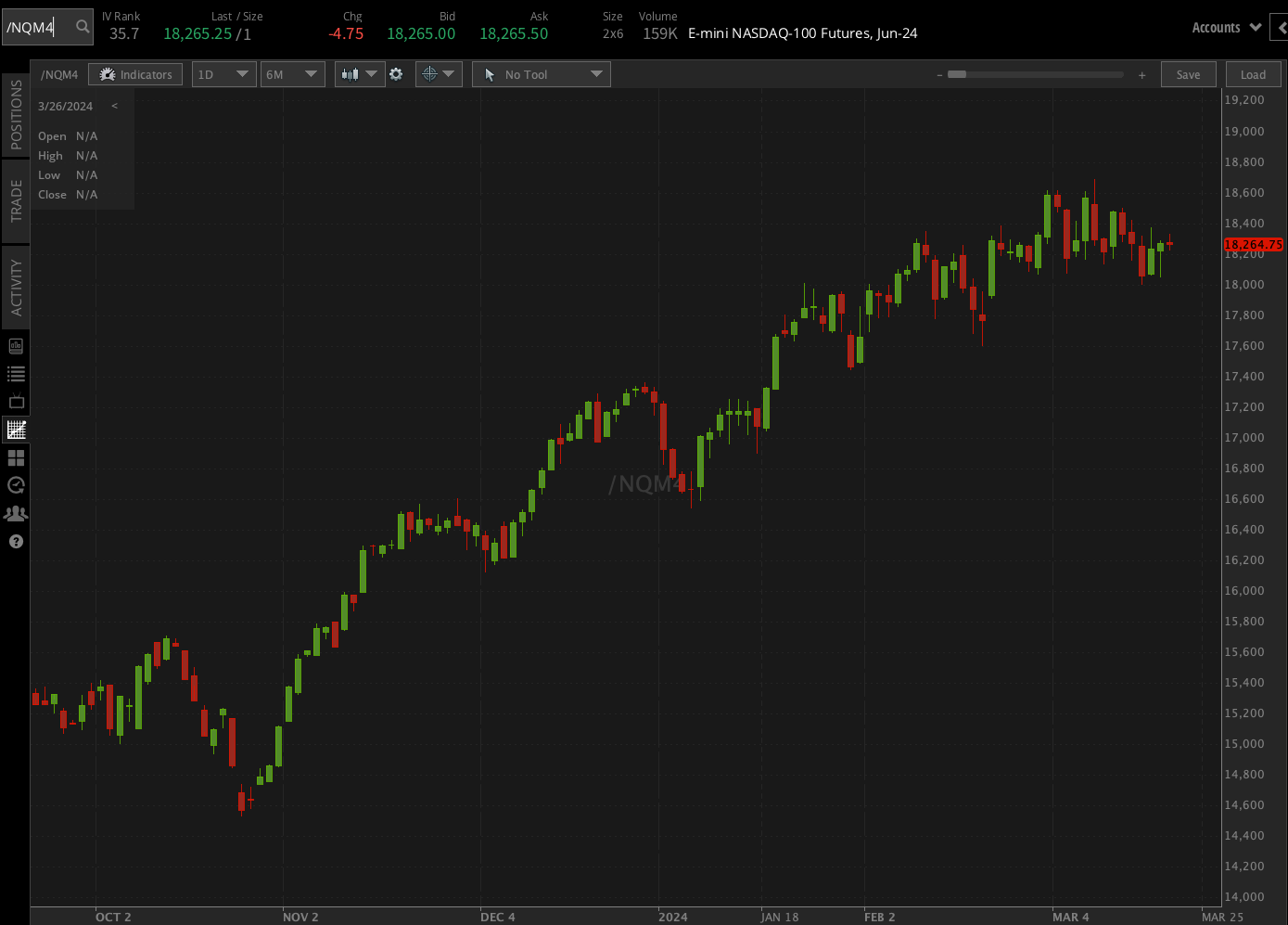Image resolution: width=1288 pixels, height=925 pixels.
Task: Click the FEB 2 date axis label
Action: coord(880,917)
